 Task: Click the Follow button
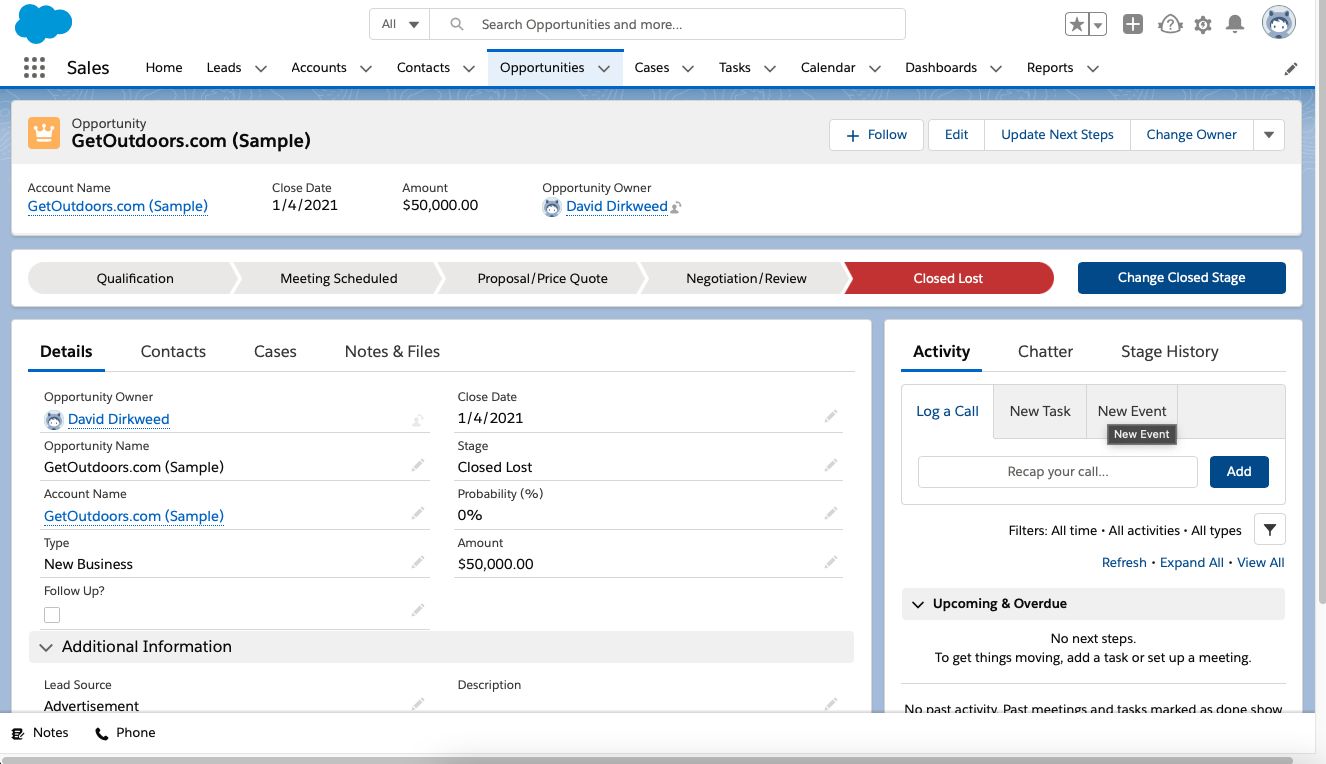coord(876,135)
